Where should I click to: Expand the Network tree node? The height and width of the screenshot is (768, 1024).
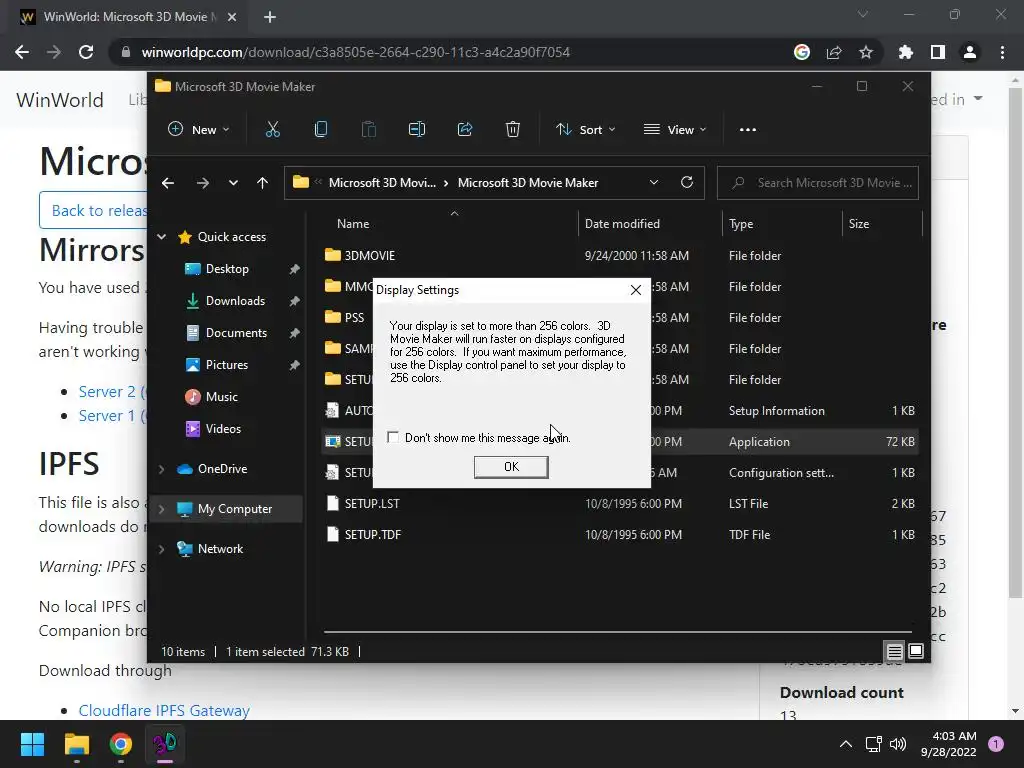[161, 549]
